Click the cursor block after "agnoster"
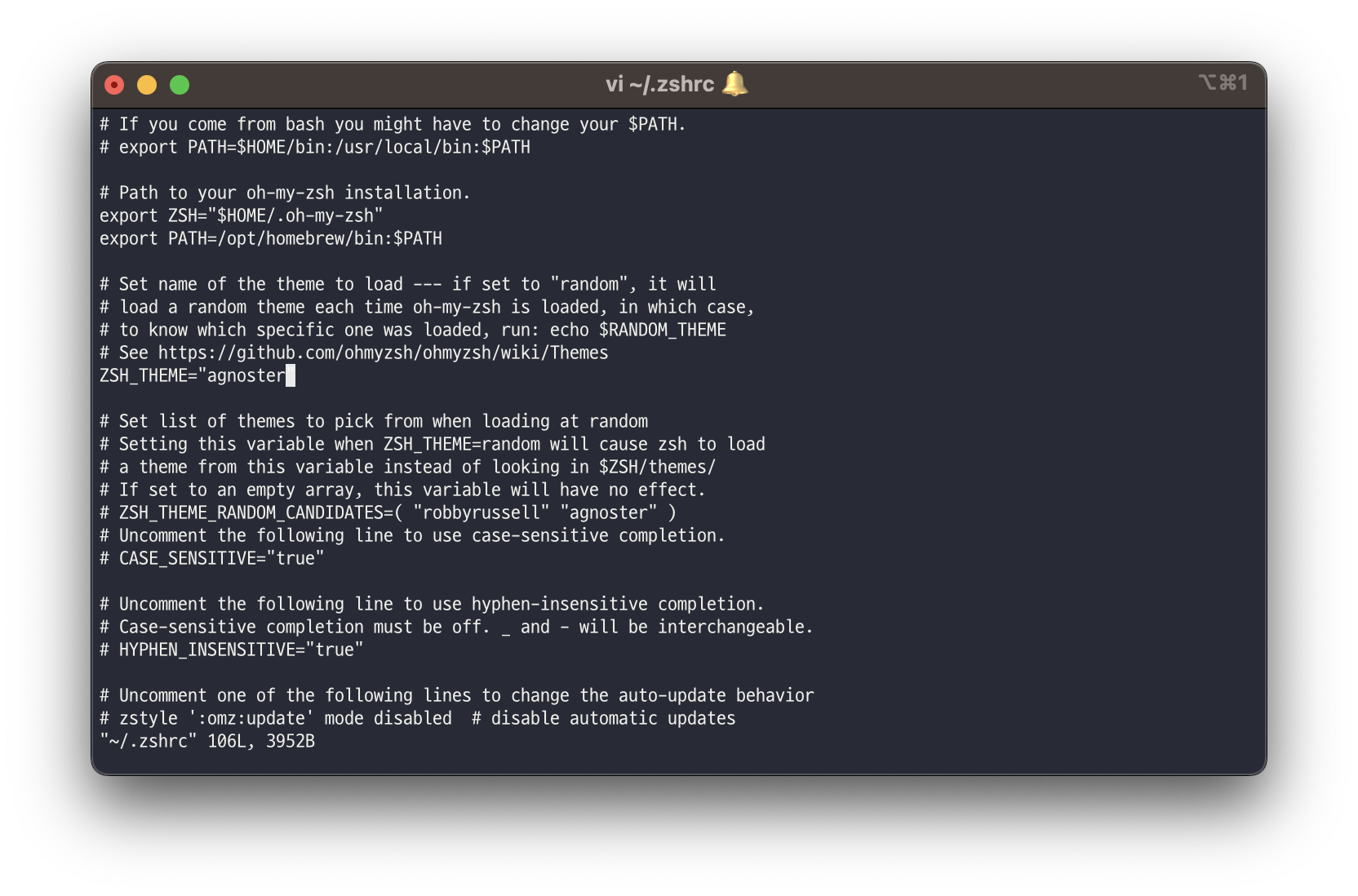This screenshot has height=896, width=1358. [291, 375]
